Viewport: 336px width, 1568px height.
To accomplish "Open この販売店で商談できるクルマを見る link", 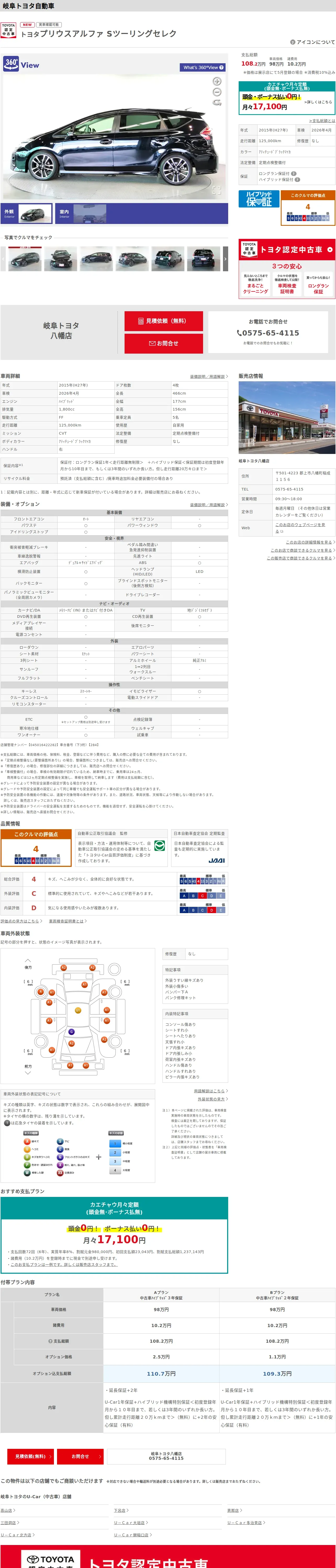I will [x=301, y=558].
